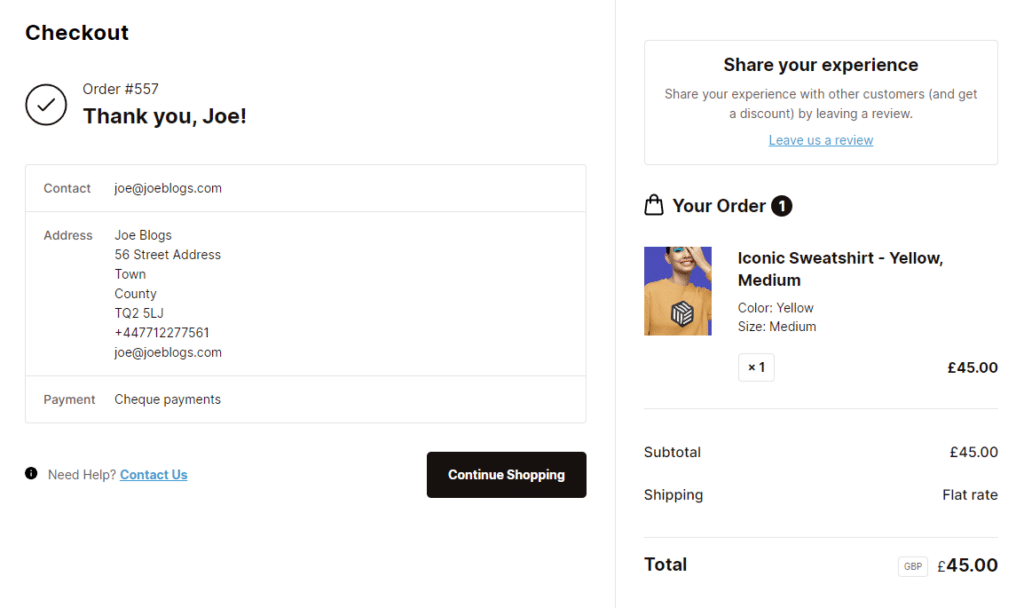Click the Cheque payments text
The height and width of the screenshot is (608, 1024).
[x=167, y=399]
